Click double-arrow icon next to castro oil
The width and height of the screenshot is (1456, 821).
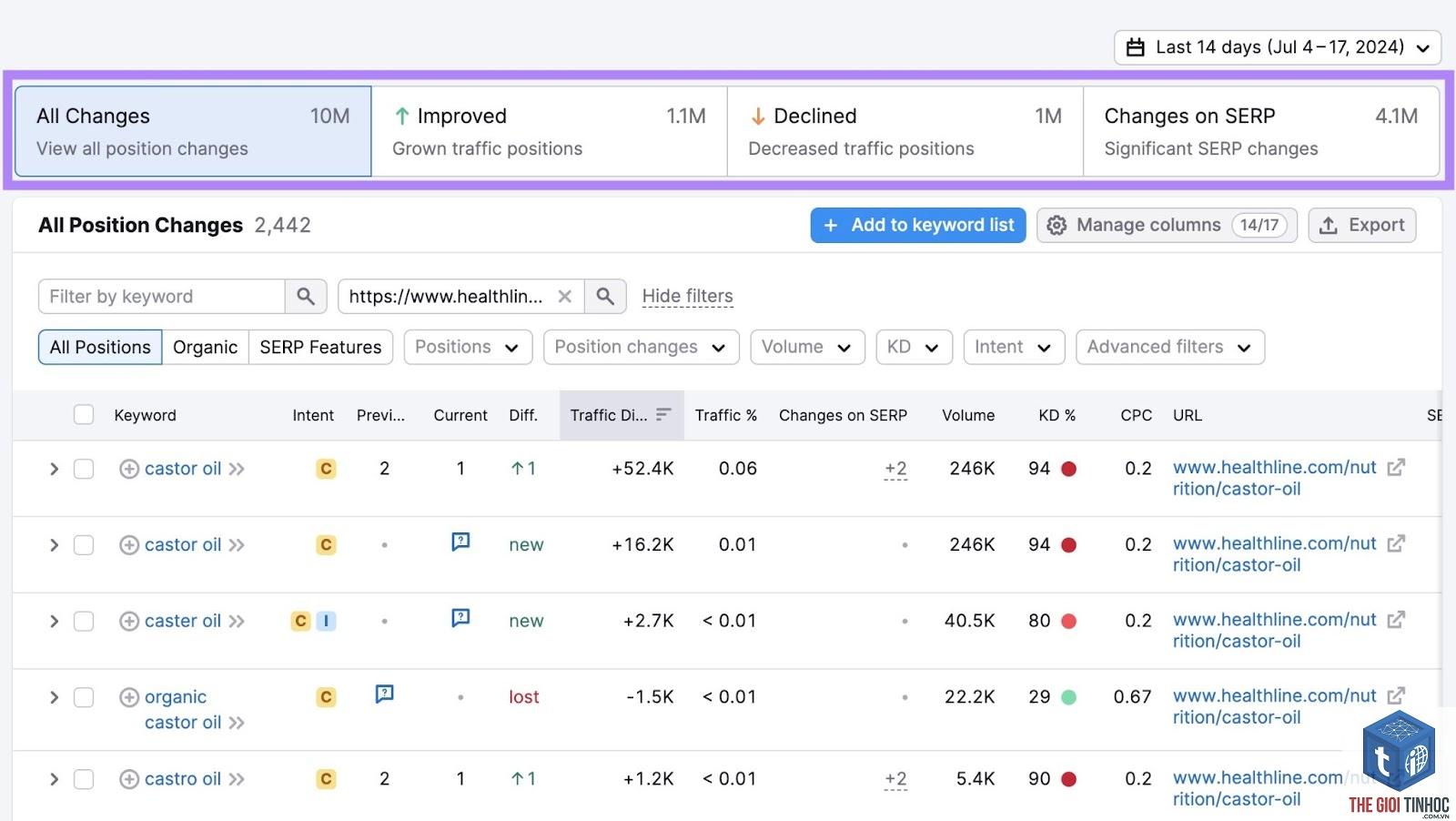click(237, 779)
